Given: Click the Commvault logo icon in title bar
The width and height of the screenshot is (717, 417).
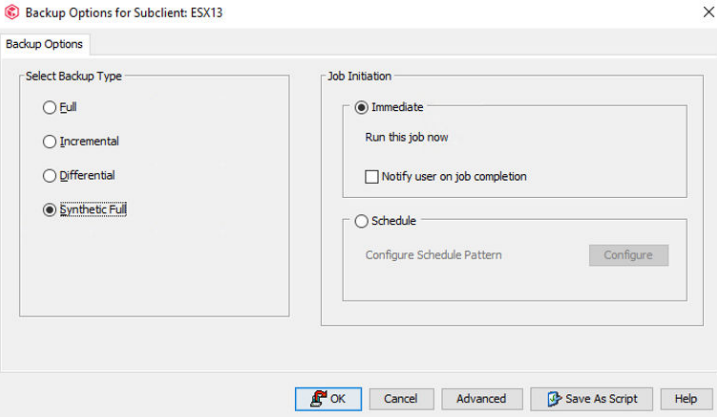Looking at the screenshot, I should pos(11,13).
